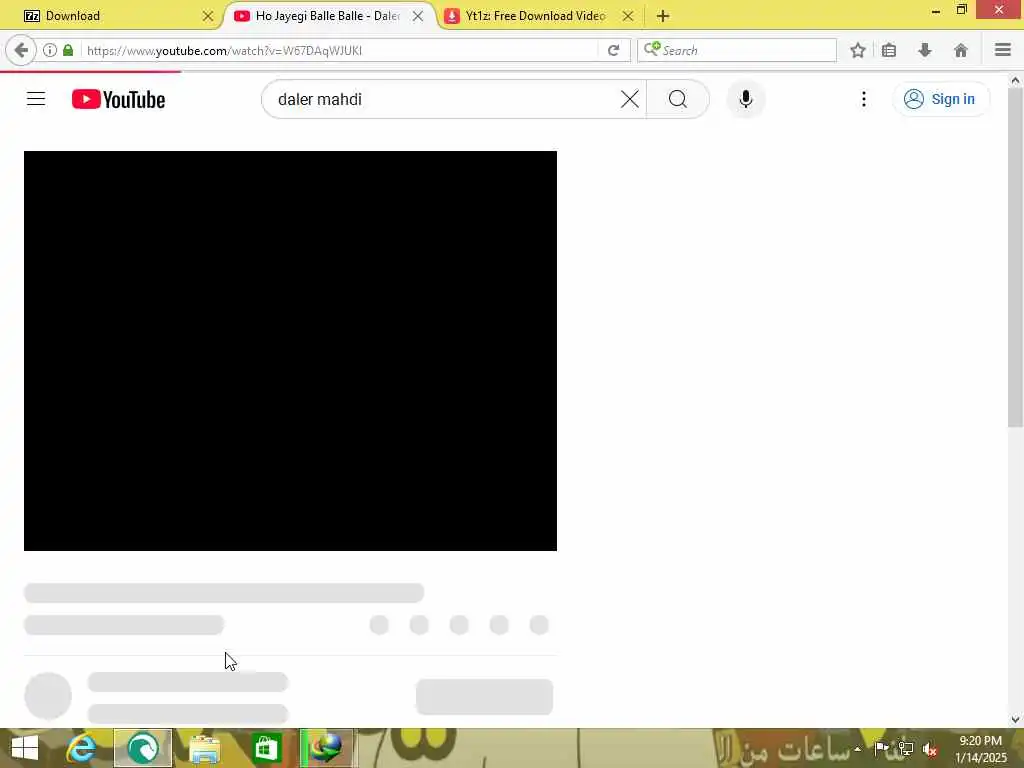Open the browser downloads arrow
Screen dimensions: 1024x768
point(925,50)
